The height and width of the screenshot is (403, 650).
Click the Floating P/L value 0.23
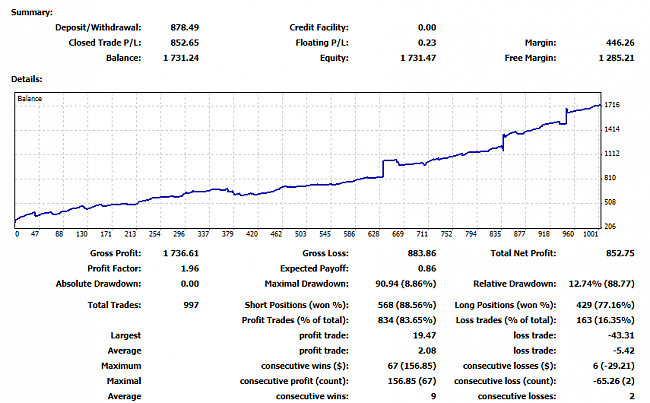(x=427, y=43)
